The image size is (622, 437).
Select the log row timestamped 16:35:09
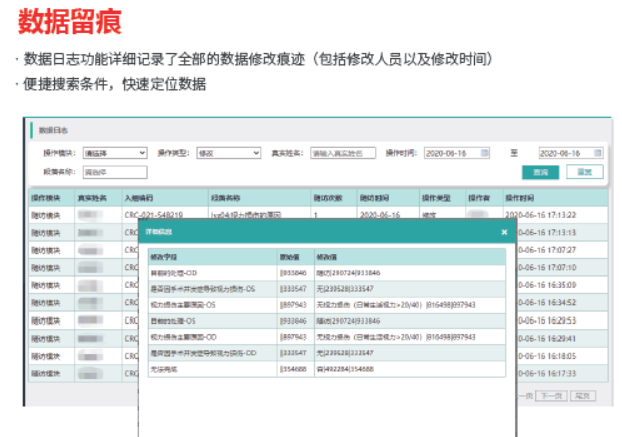pyautogui.click(x=318, y=285)
